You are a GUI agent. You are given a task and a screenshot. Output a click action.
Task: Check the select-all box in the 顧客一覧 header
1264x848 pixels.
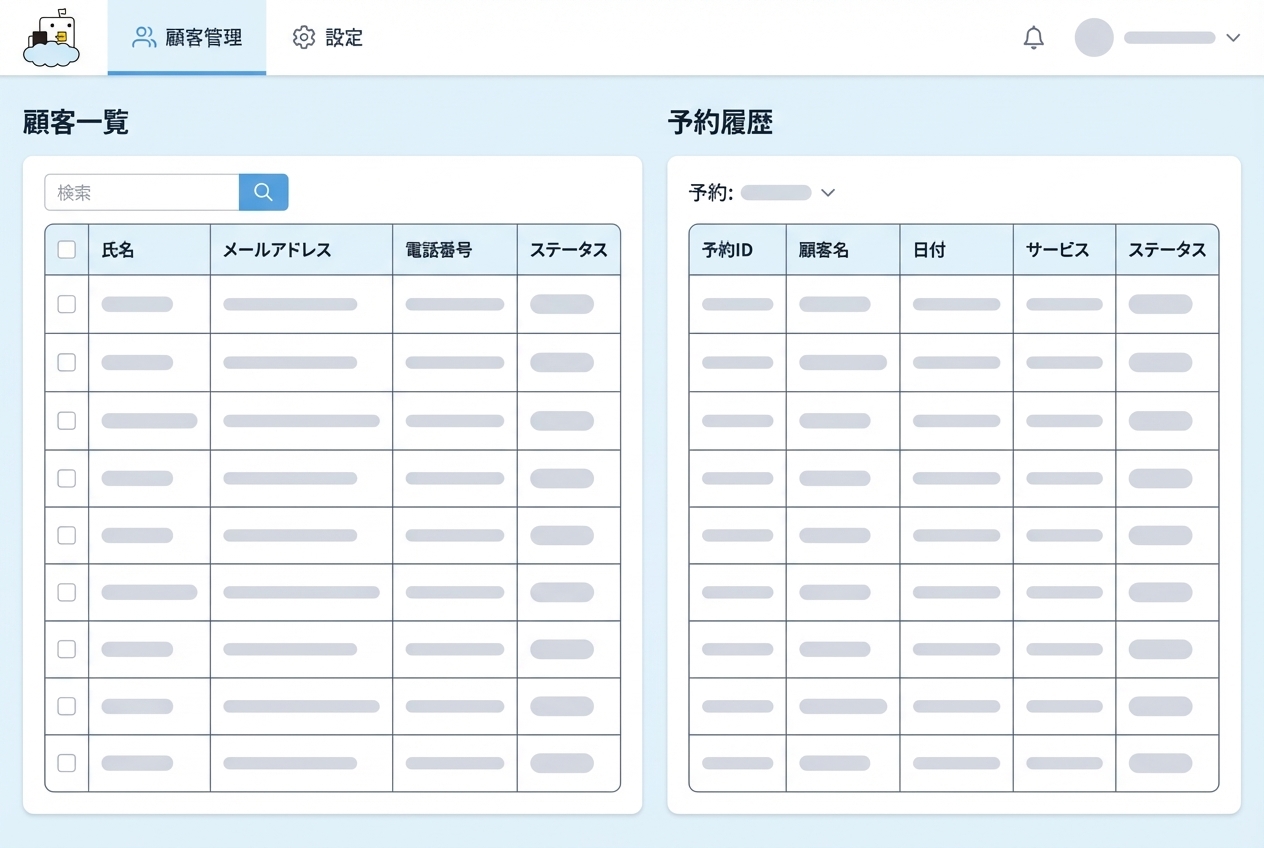click(66, 249)
